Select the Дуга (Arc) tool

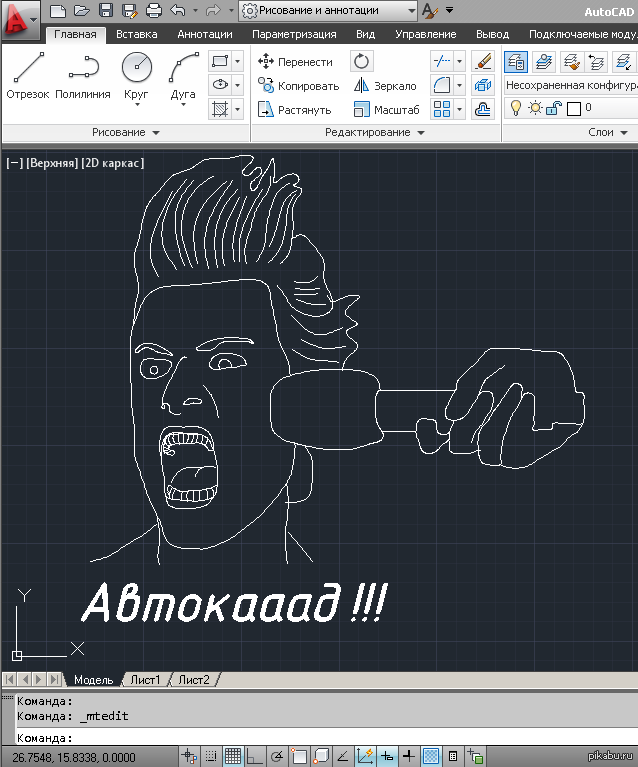[x=183, y=78]
